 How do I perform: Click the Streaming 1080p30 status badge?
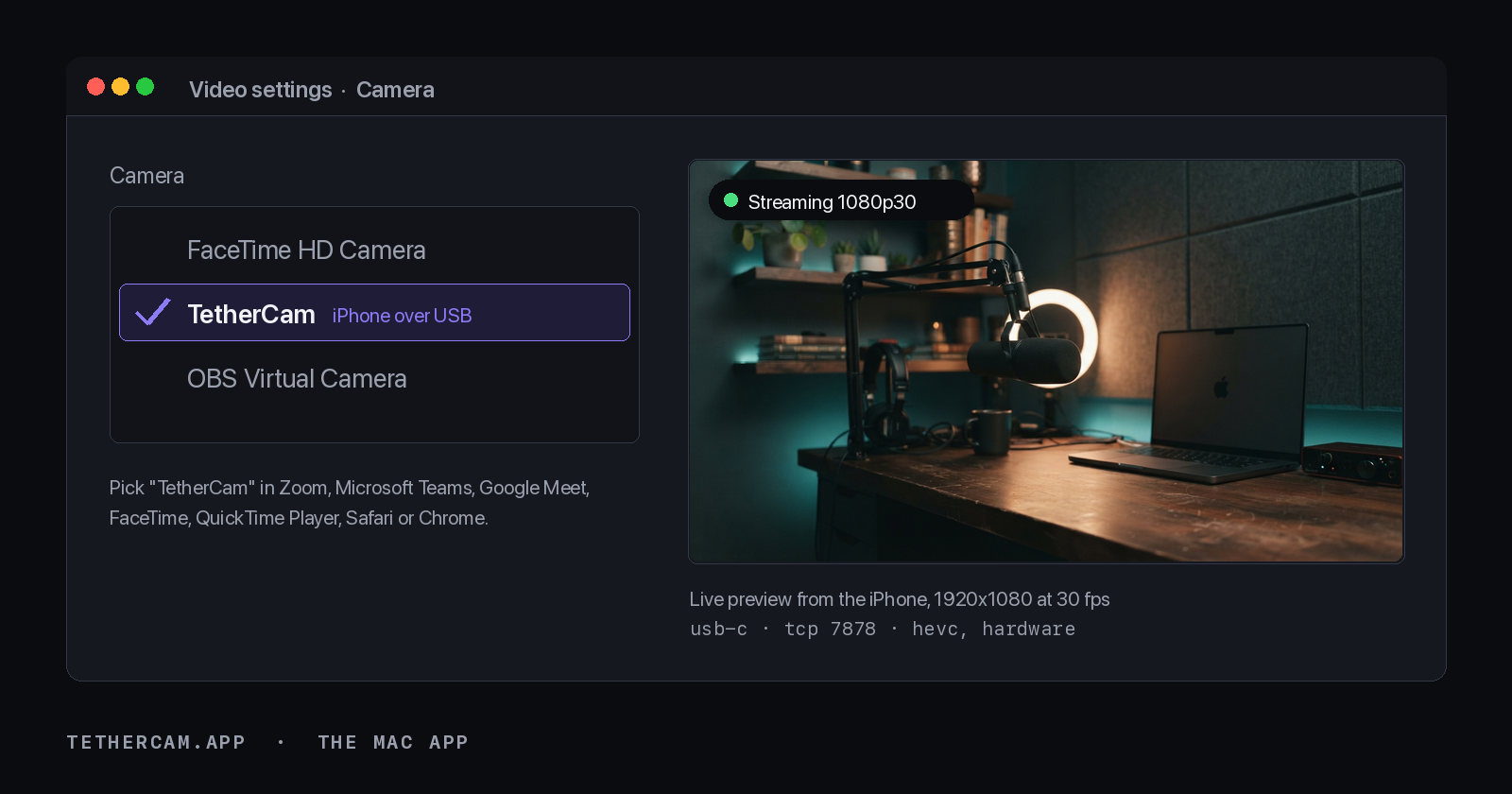[840, 200]
